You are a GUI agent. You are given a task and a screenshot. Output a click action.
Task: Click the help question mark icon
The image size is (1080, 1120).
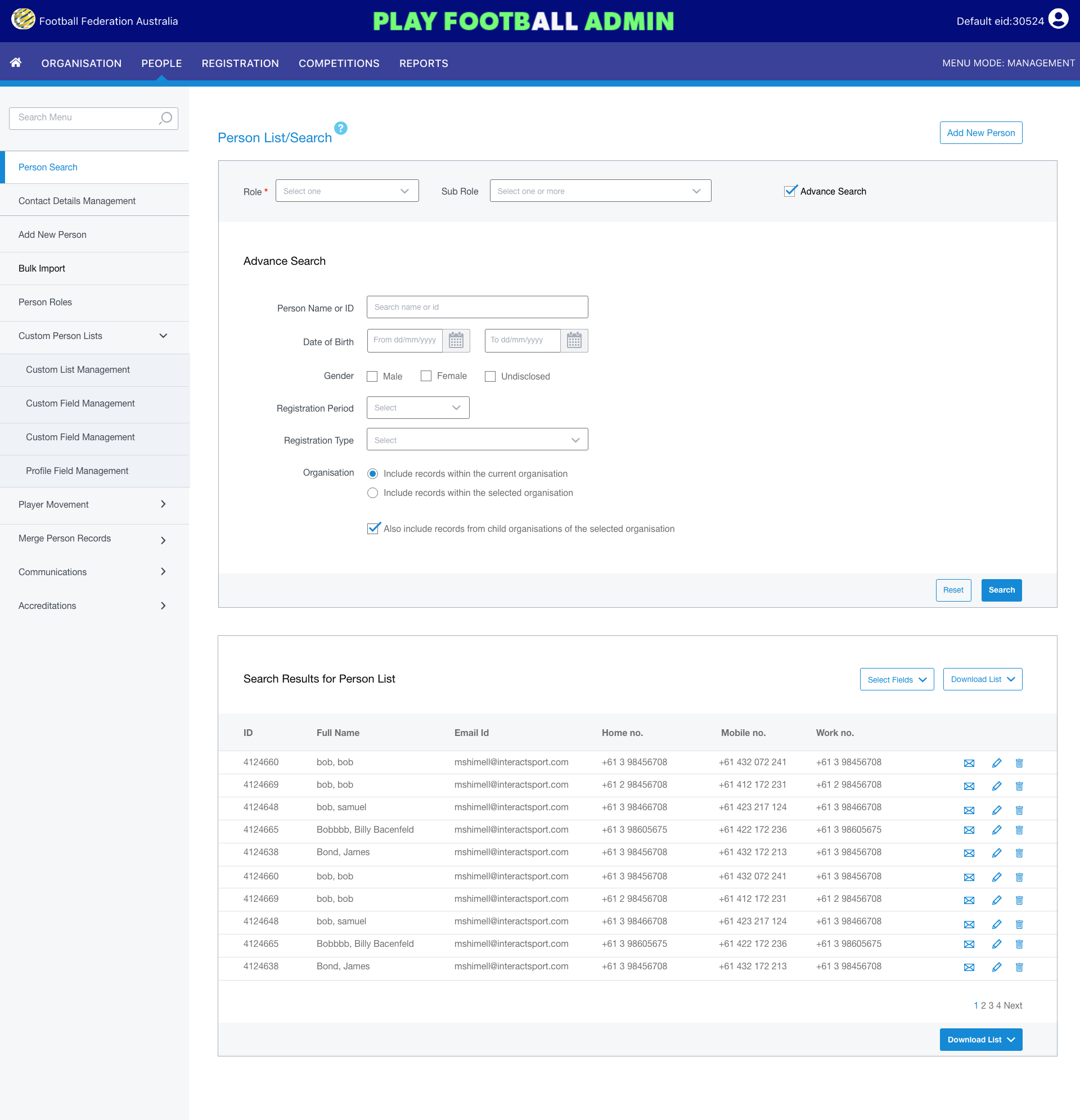pyautogui.click(x=341, y=128)
